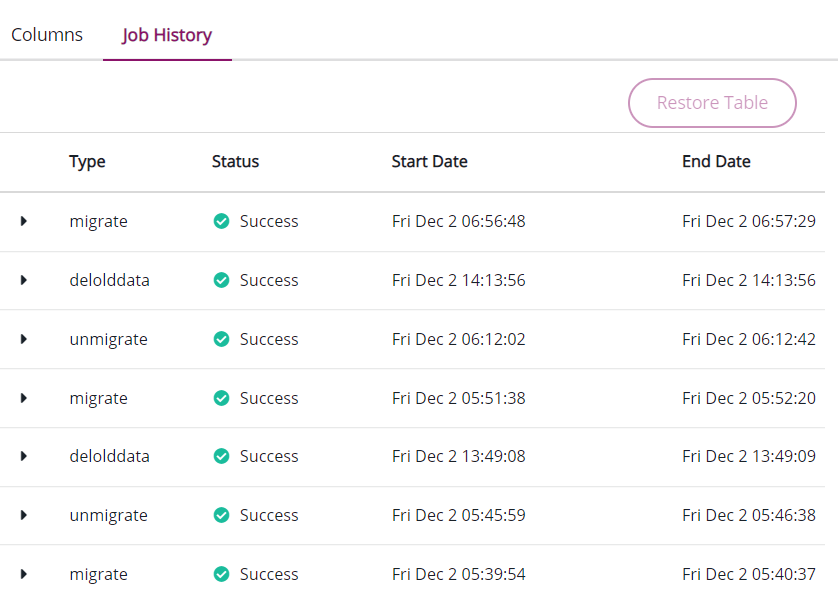Click the Success icon for unmigrate at 05:45:59
Viewport: 838px width, 596px height.
click(221, 515)
